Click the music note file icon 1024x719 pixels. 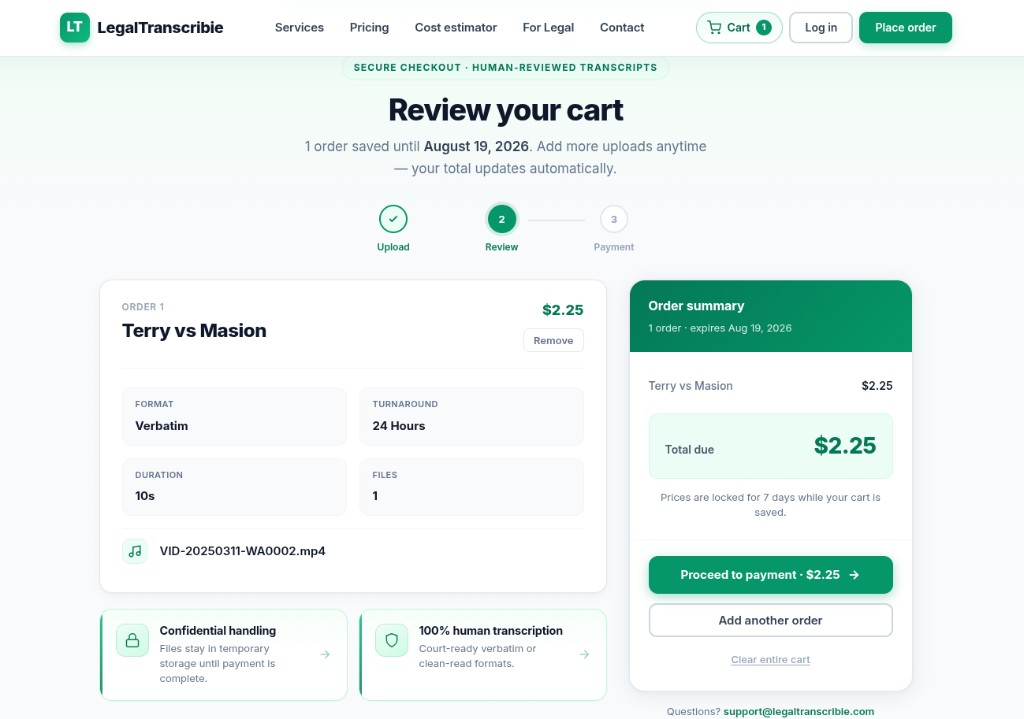tap(135, 551)
